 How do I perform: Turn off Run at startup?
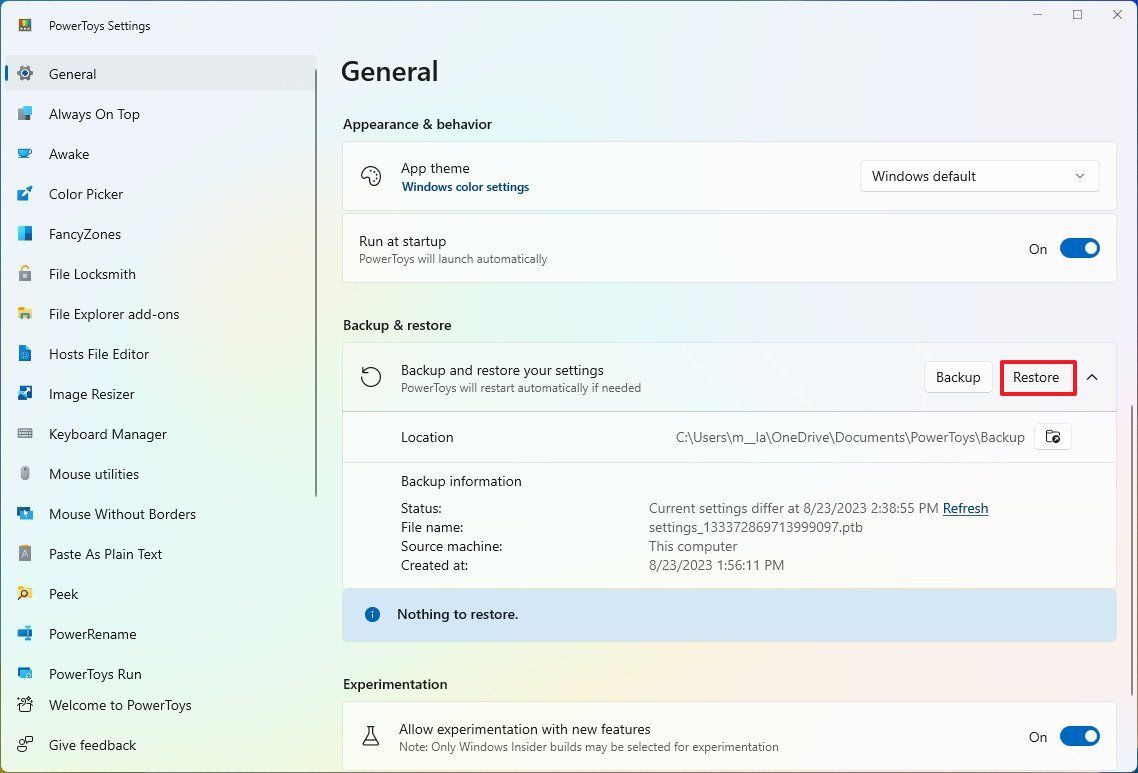pos(1080,248)
